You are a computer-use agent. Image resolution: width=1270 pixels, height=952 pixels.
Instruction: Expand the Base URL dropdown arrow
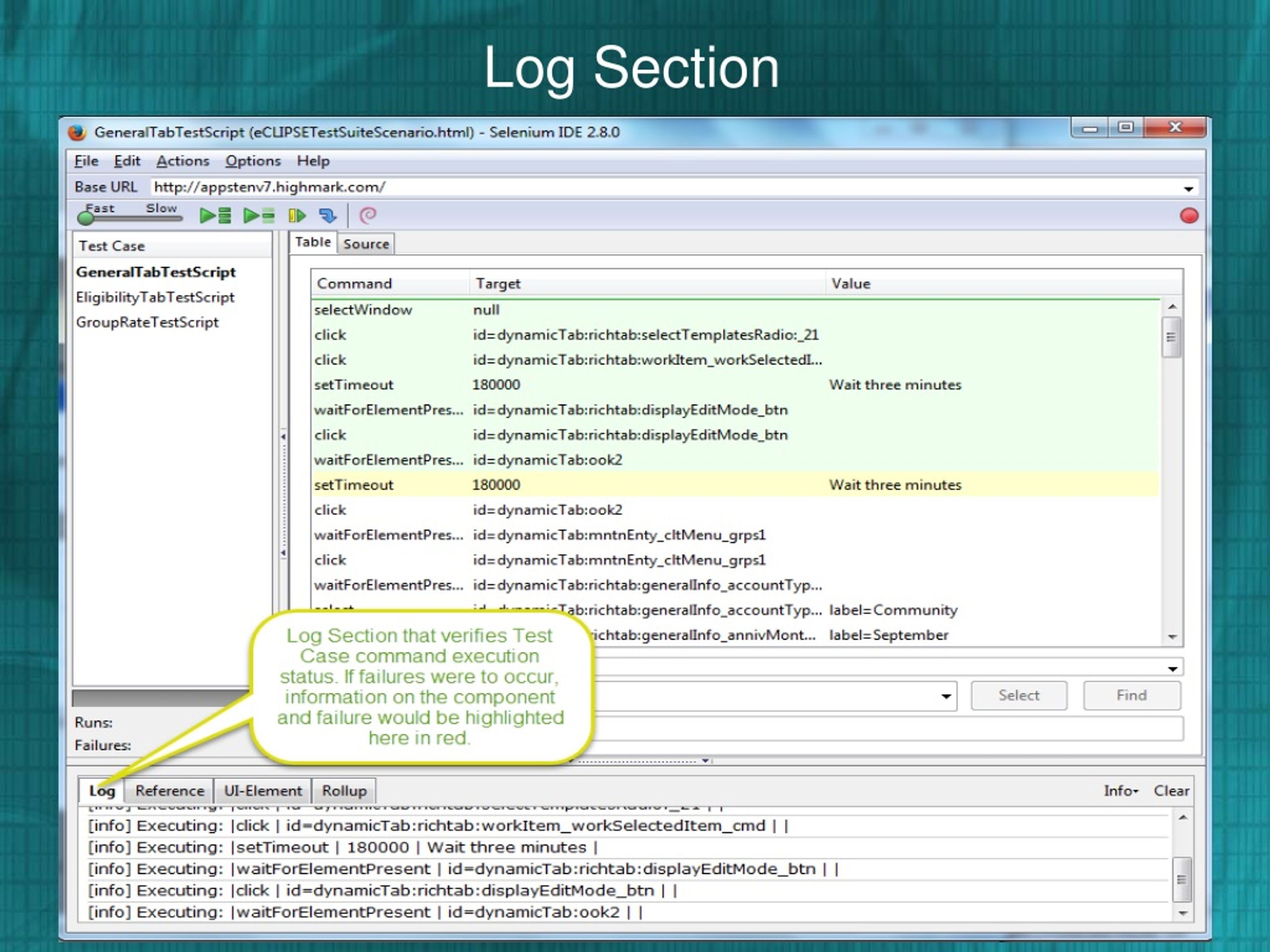(1189, 188)
